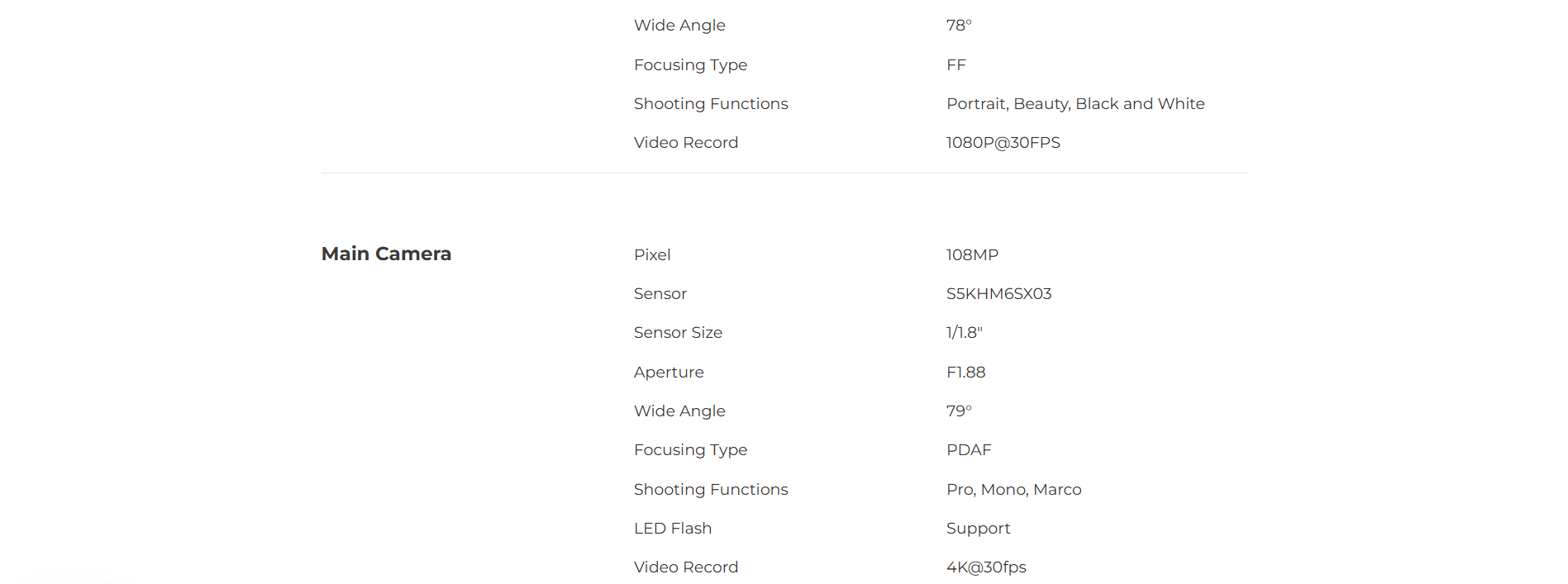Click the 4K@30fps video record value

[986, 567]
